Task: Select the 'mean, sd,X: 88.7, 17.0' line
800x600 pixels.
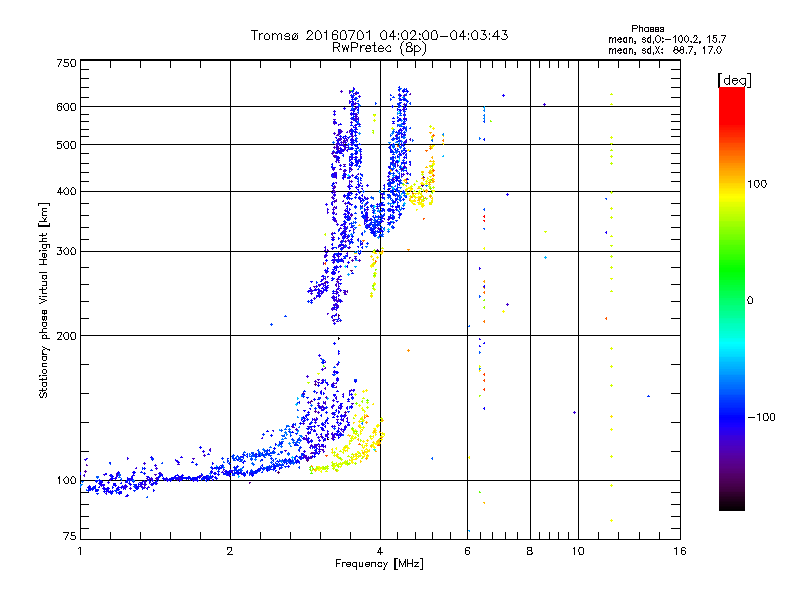Action: (665, 50)
